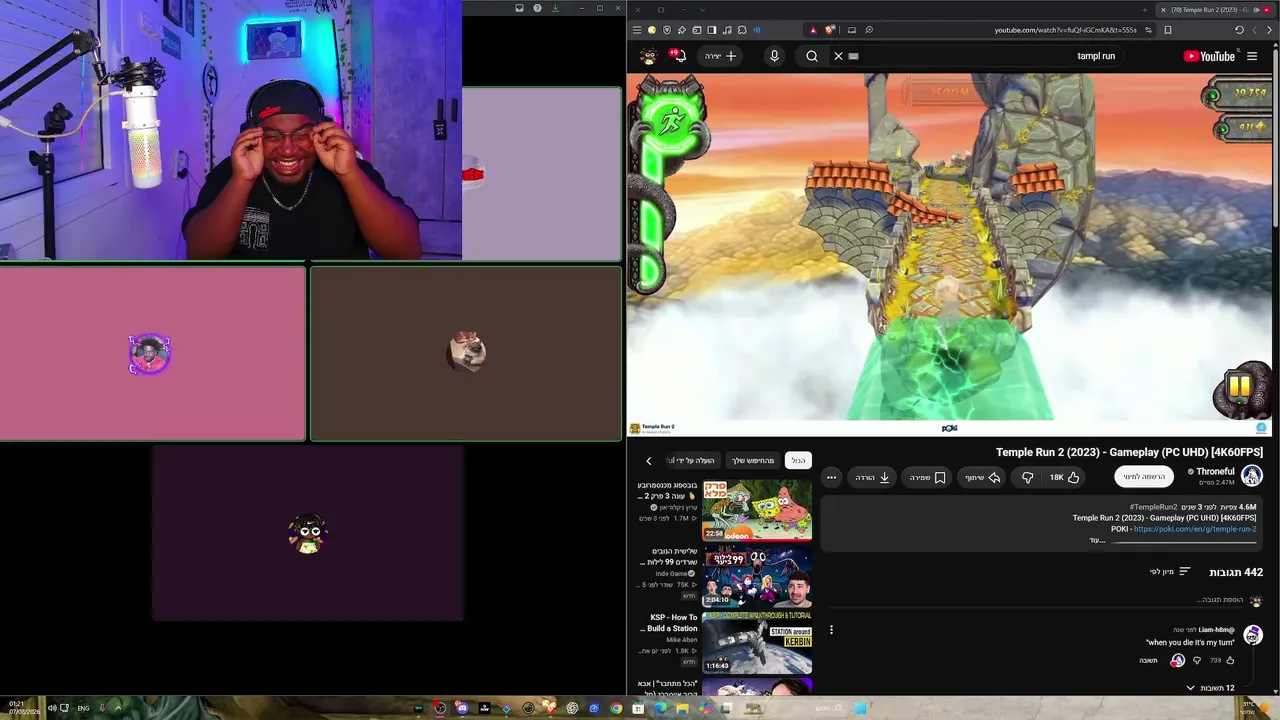Submit the search with the magnifier button
The image size is (1280, 720).
(x=812, y=56)
